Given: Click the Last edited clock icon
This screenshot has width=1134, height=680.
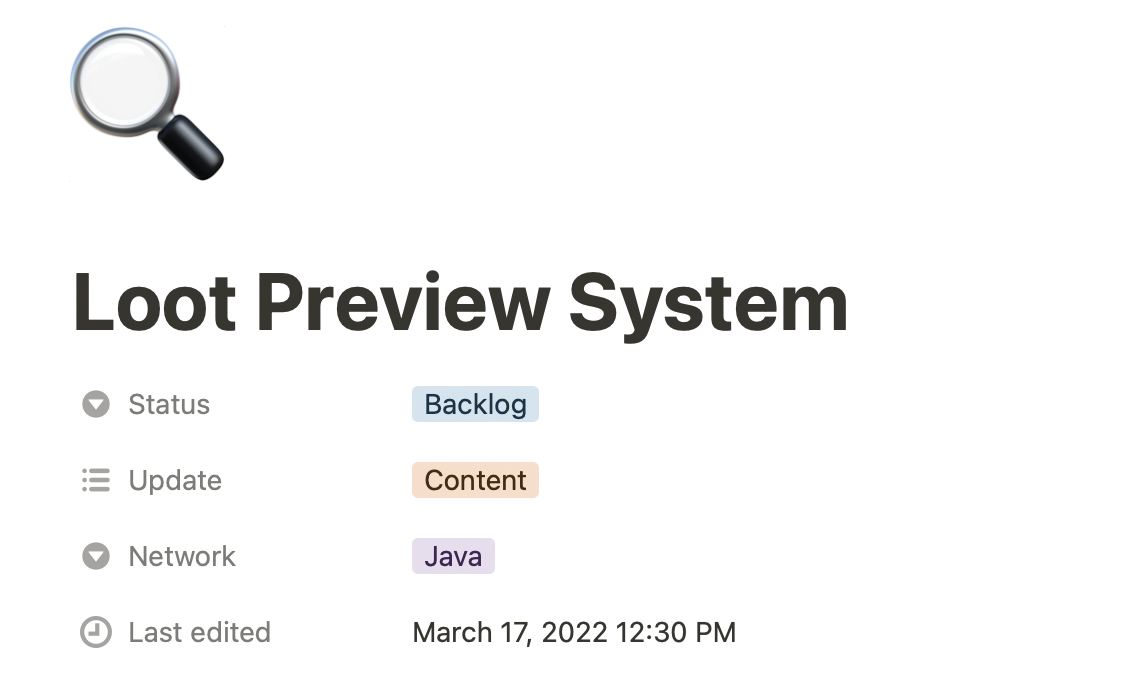Looking at the screenshot, I should [x=95, y=632].
